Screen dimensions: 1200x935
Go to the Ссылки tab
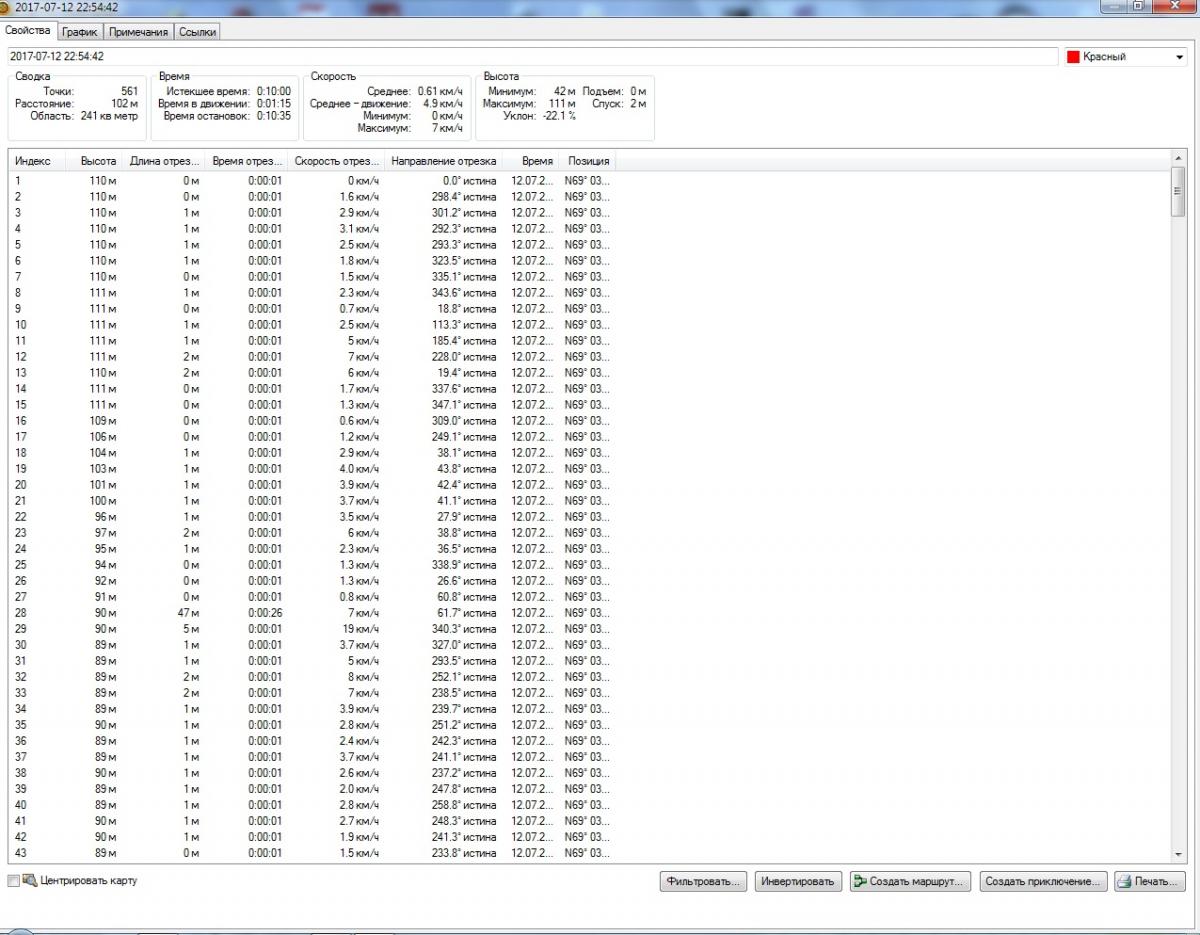[x=196, y=32]
